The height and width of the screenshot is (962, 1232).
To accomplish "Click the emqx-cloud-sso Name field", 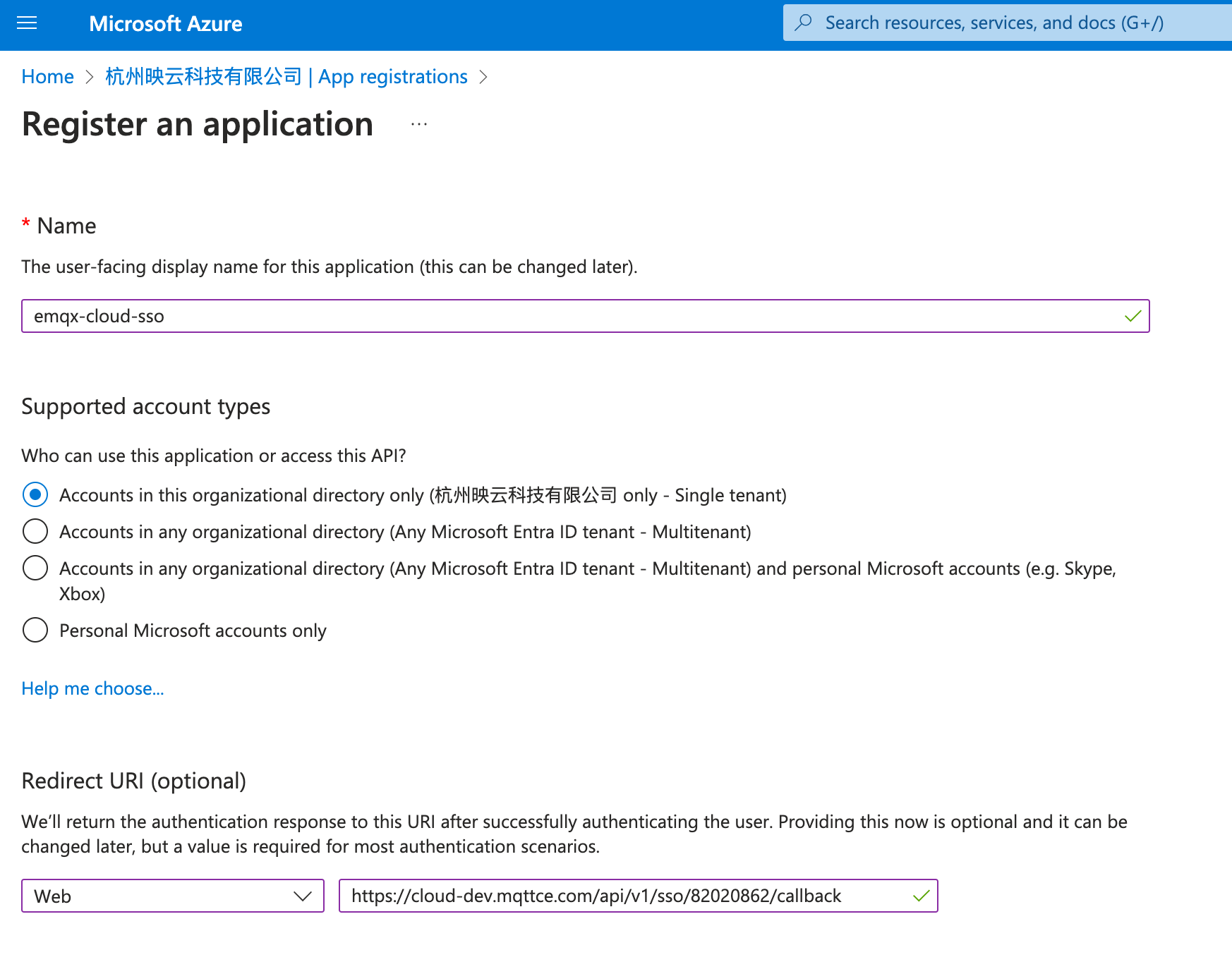I will (564, 316).
